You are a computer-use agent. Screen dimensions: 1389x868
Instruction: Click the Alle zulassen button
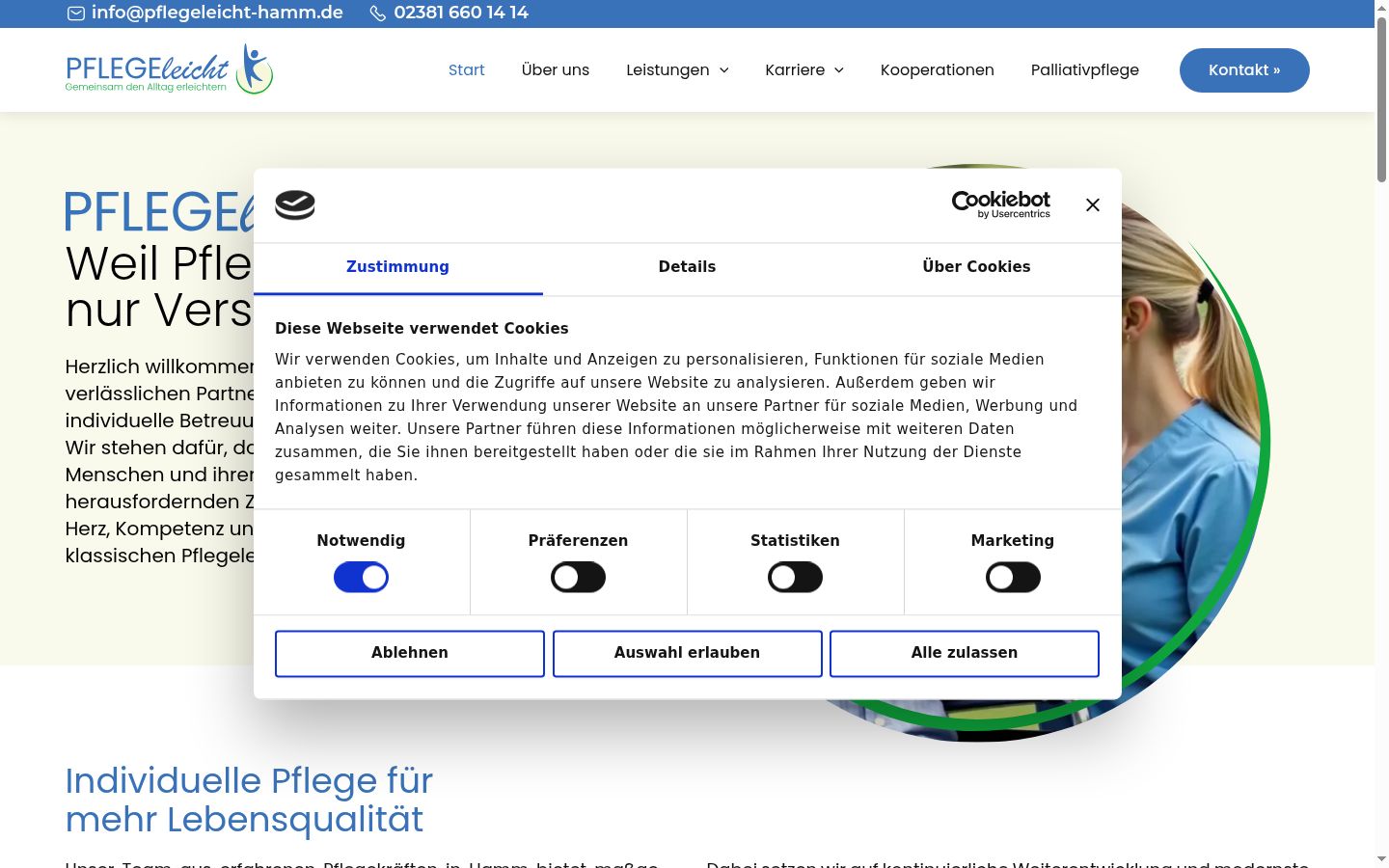965,654
